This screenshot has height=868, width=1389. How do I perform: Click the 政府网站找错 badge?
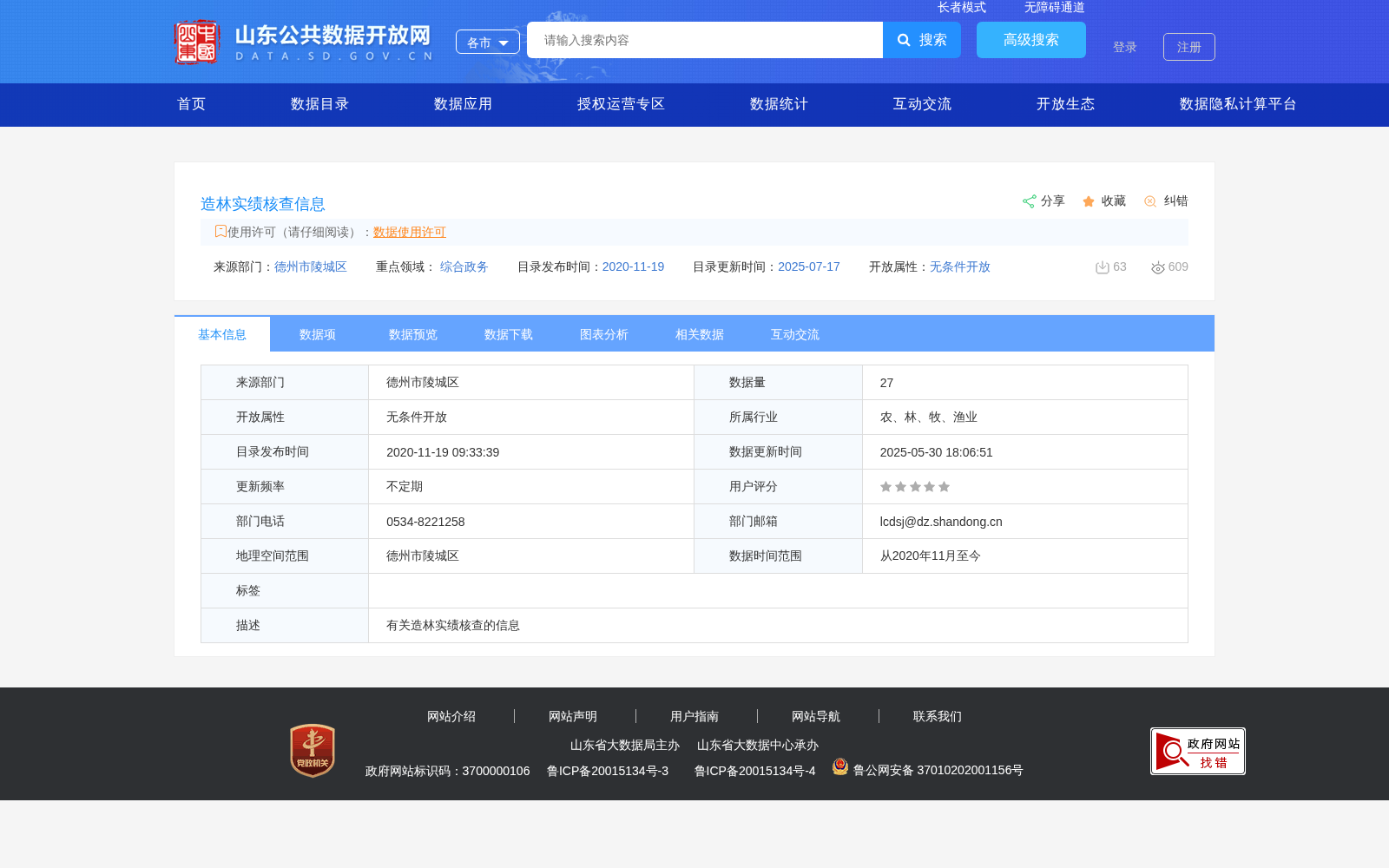(1198, 751)
